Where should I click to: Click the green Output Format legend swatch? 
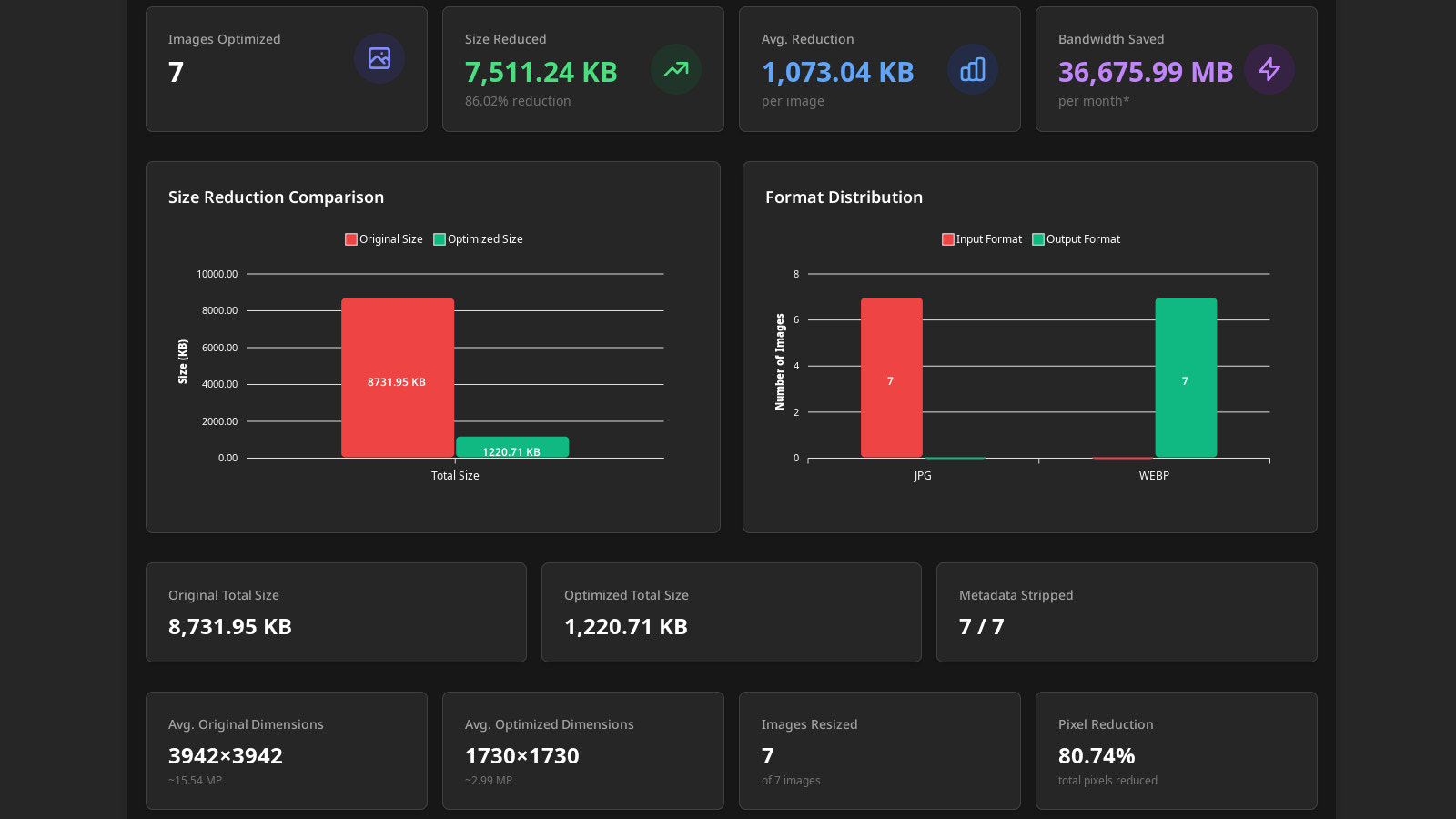pyautogui.click(x=1038, y=239)
